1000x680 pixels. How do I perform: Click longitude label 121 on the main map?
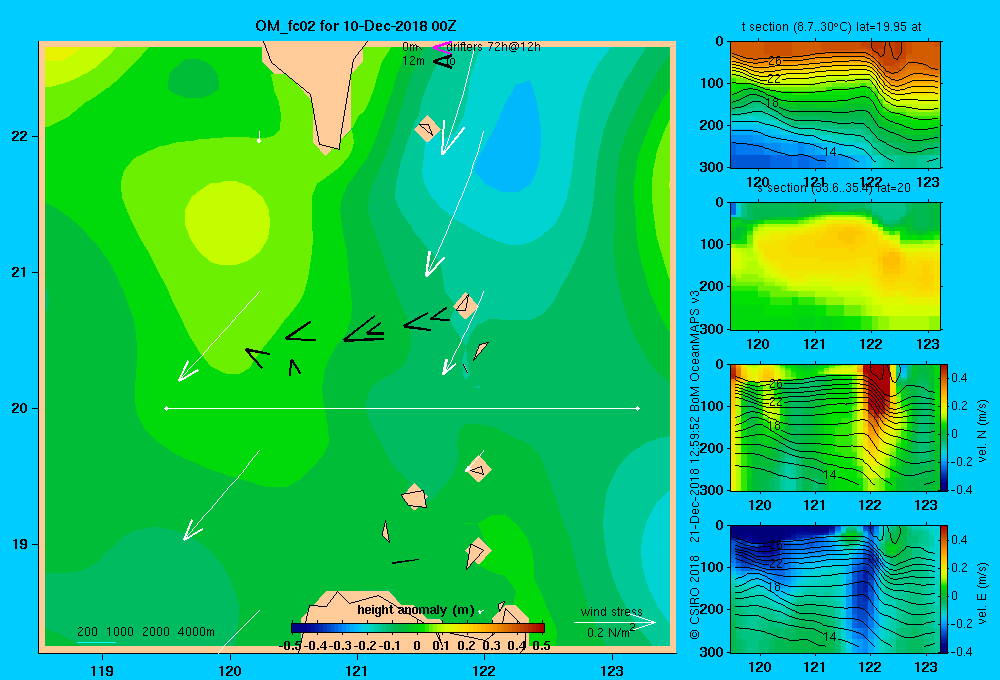(x=357, y=670)
